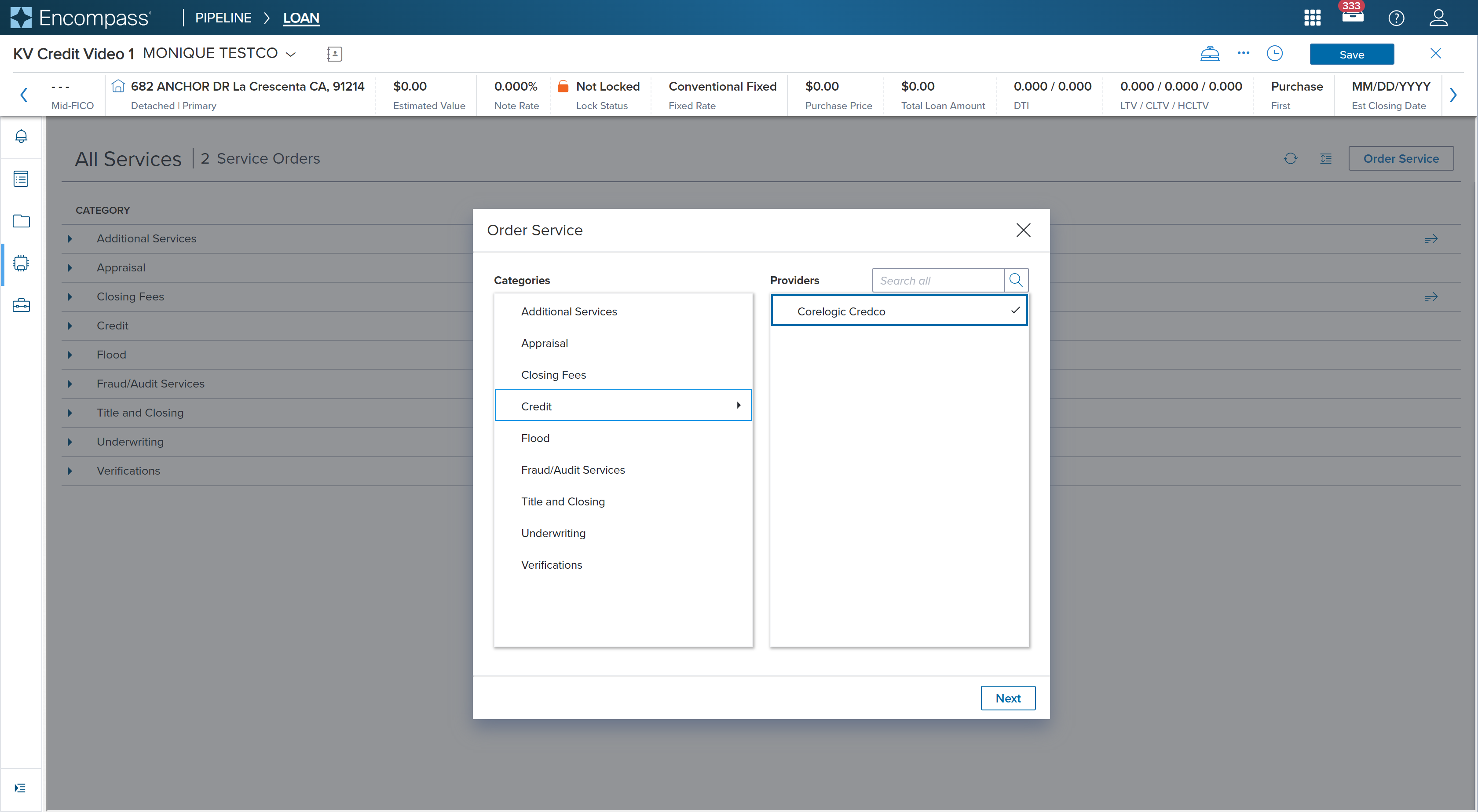Go to PIPELINE breadcrumb

223,18
